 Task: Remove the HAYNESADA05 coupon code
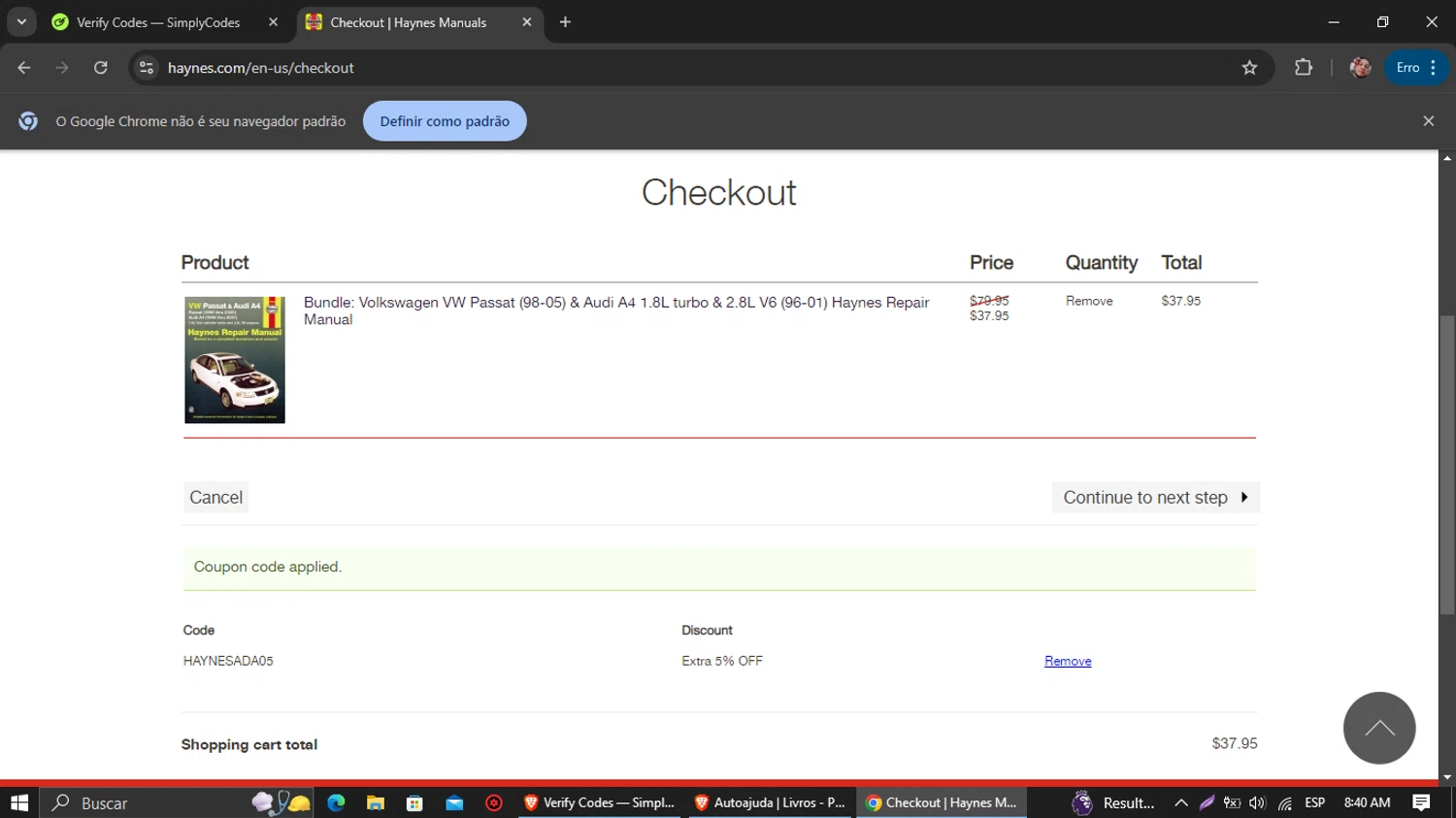pyautogui.click(x=1068, y=661)
